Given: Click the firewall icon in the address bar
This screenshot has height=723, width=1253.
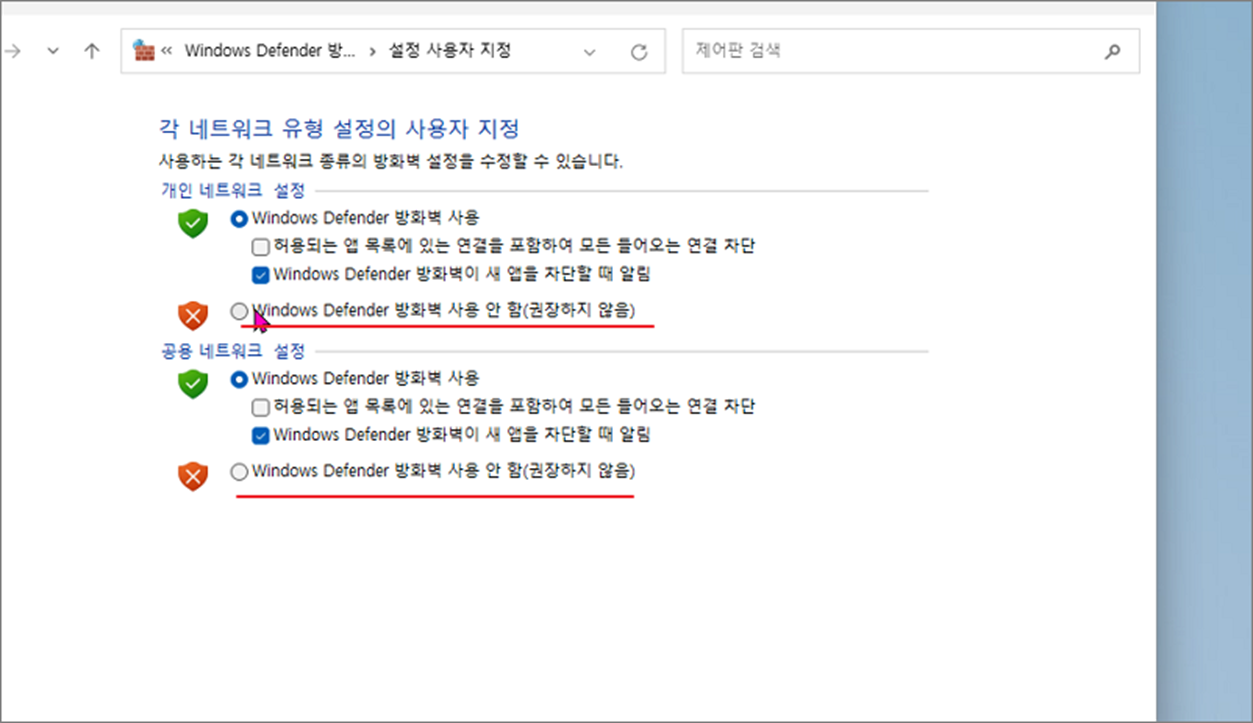Looking at the screenshot, I should 144,51.
